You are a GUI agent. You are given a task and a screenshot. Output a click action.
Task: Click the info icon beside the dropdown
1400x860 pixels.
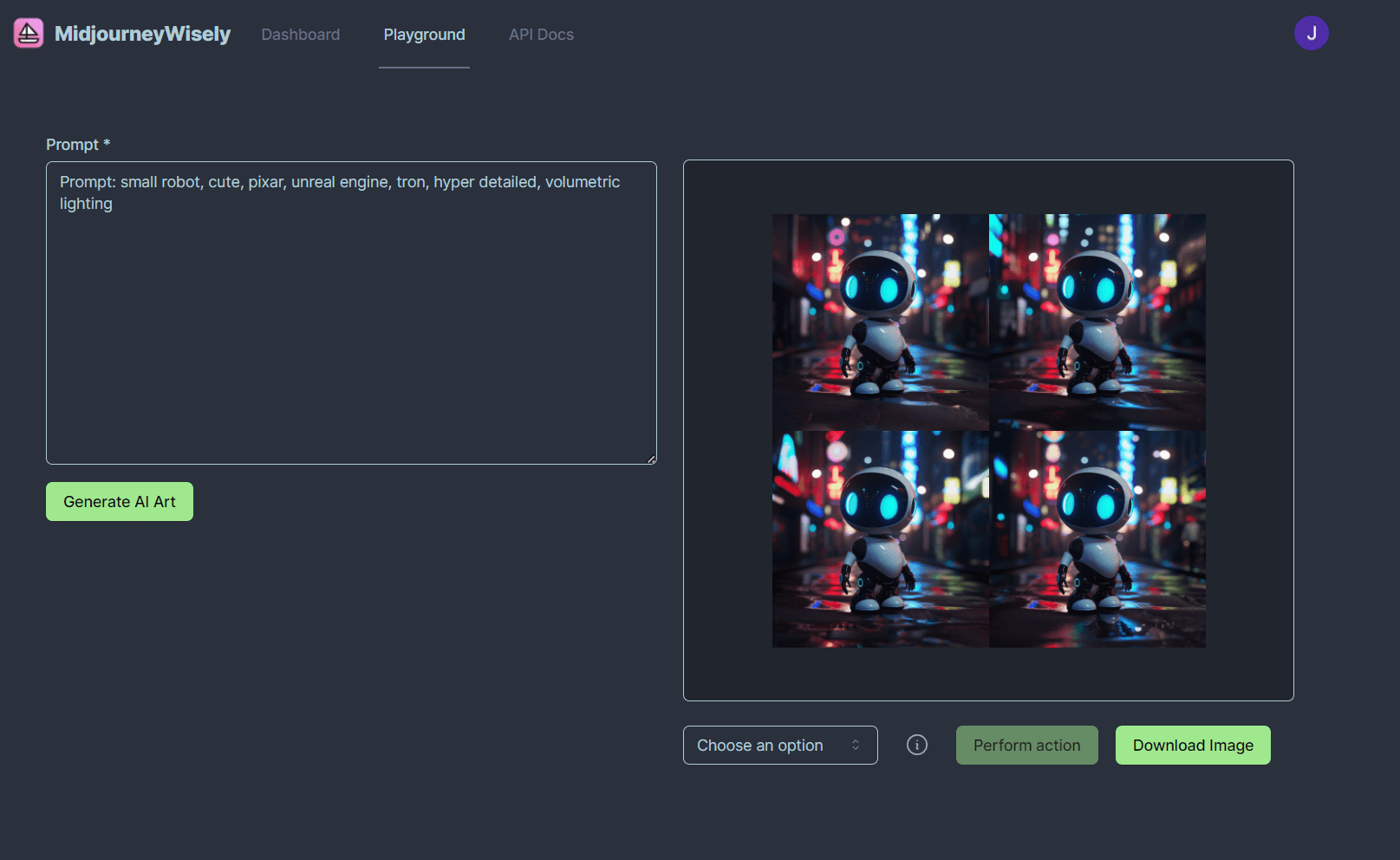[916, 745]
